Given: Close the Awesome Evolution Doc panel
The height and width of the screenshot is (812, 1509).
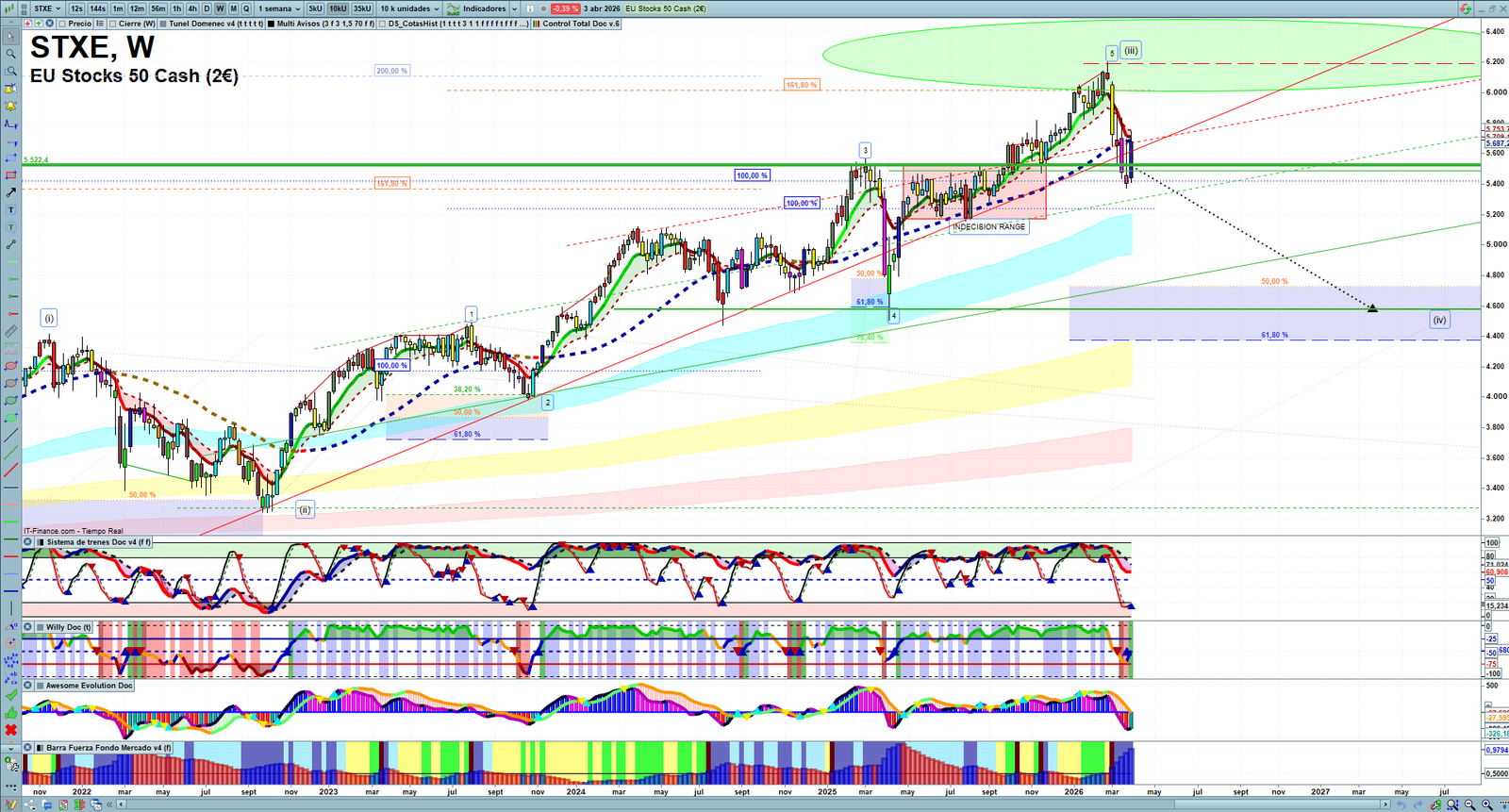Looking at the screenshot, I should click(x=28, y=686).
